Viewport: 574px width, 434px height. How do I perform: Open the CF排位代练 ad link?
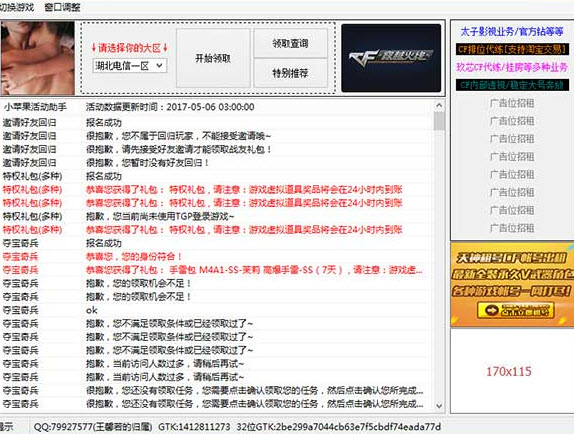[512, 49]
